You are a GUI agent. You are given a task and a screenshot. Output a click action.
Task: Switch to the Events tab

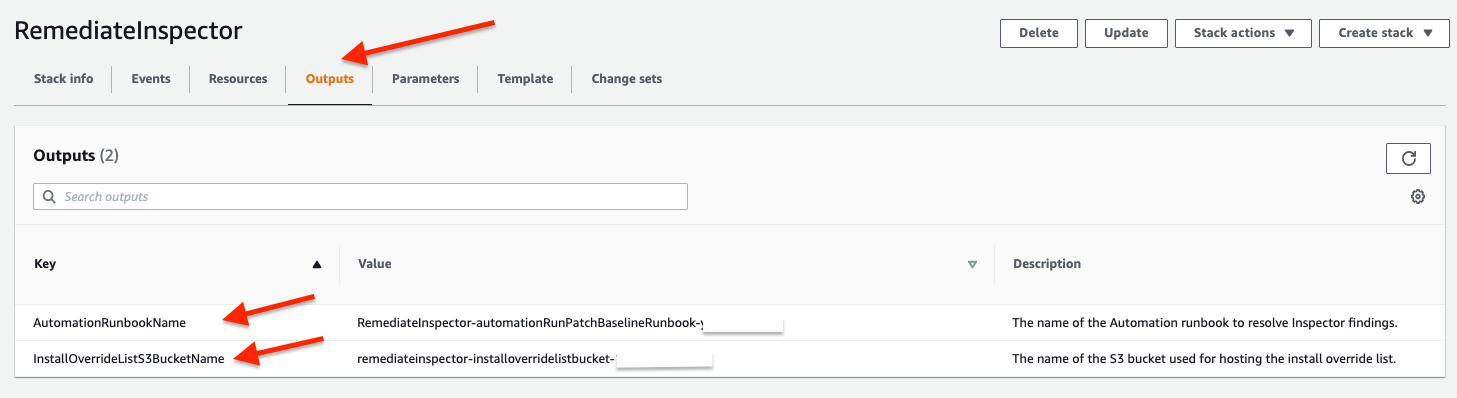[151, 79]
